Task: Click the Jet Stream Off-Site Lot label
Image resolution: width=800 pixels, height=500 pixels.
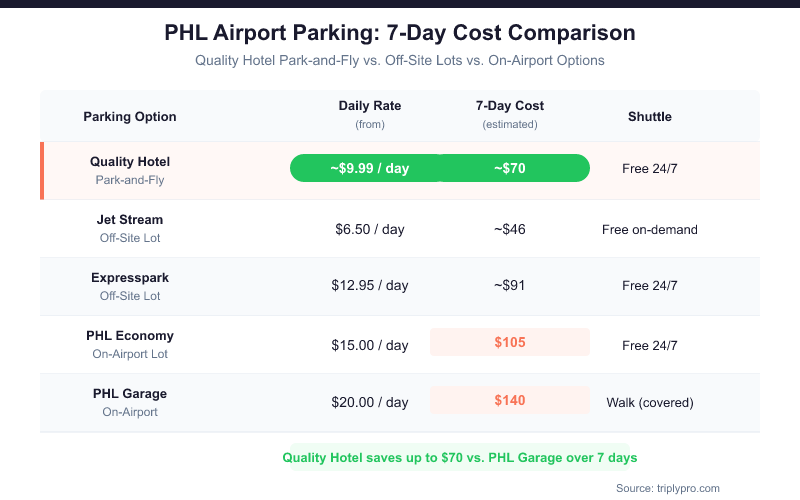Action: tap(130, 228)
